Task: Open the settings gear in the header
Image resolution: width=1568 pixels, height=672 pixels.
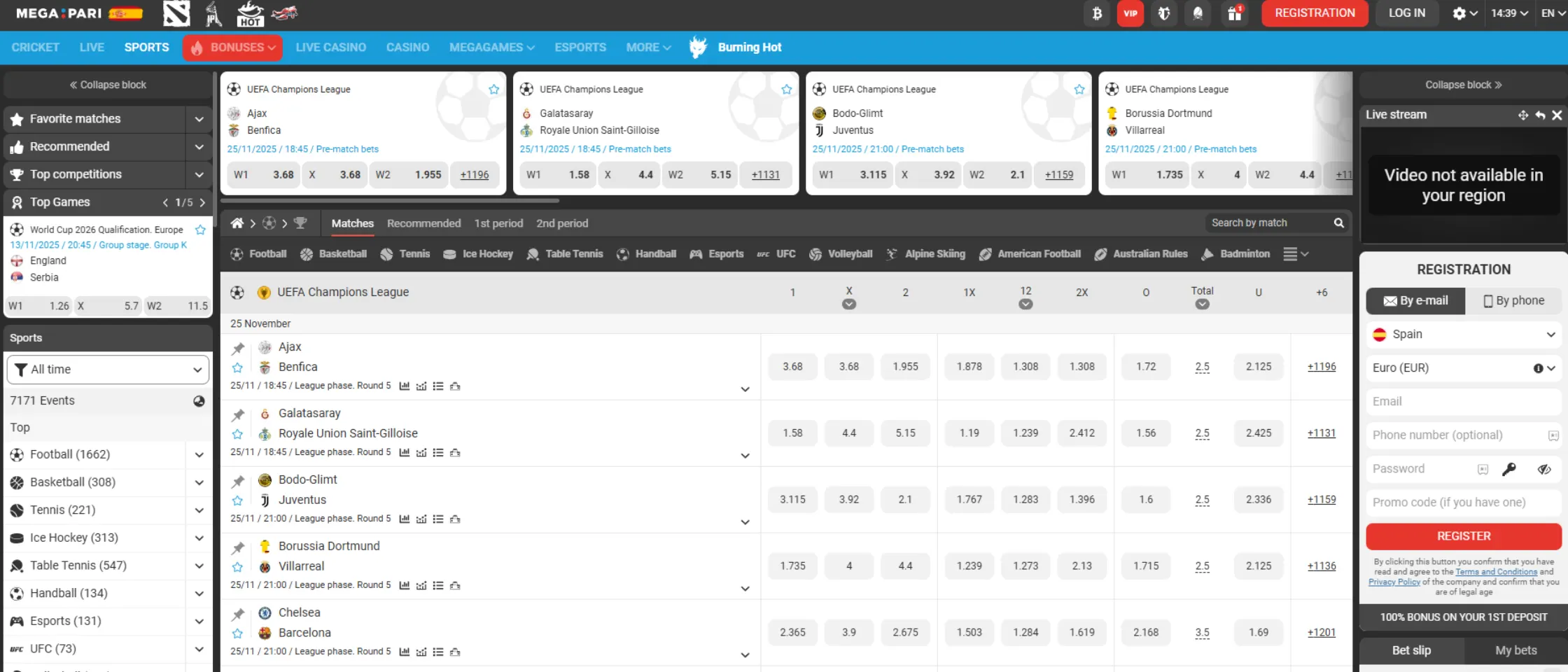Action: point(1461,13)
